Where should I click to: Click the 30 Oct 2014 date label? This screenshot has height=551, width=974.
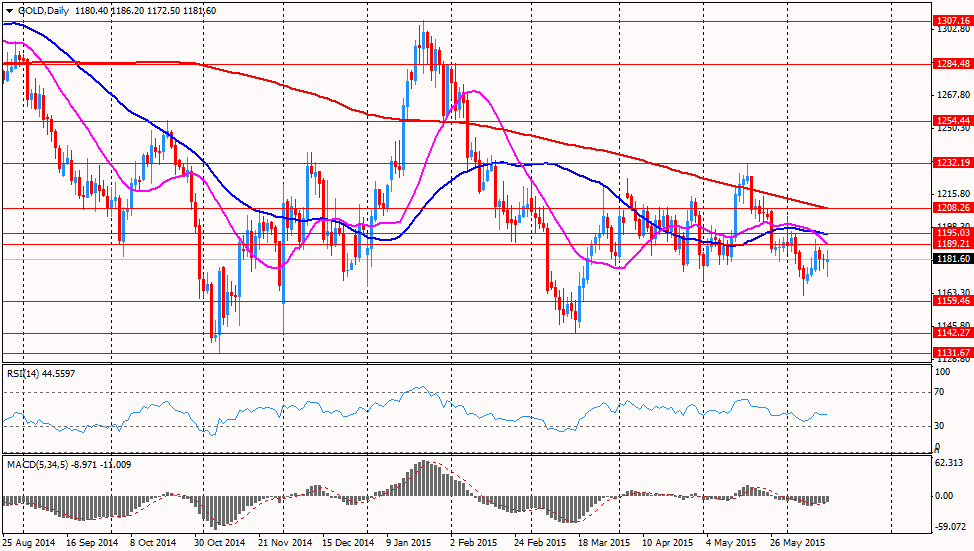tap(219, 542)
